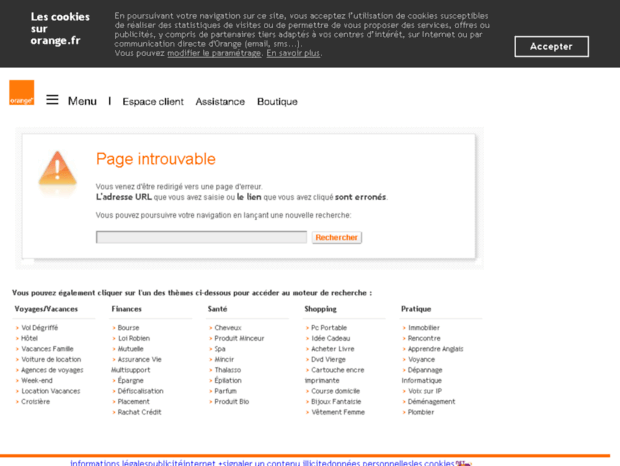Open Mincir link
The width and height of the screenshot is (620, 466).
[224, 359]
